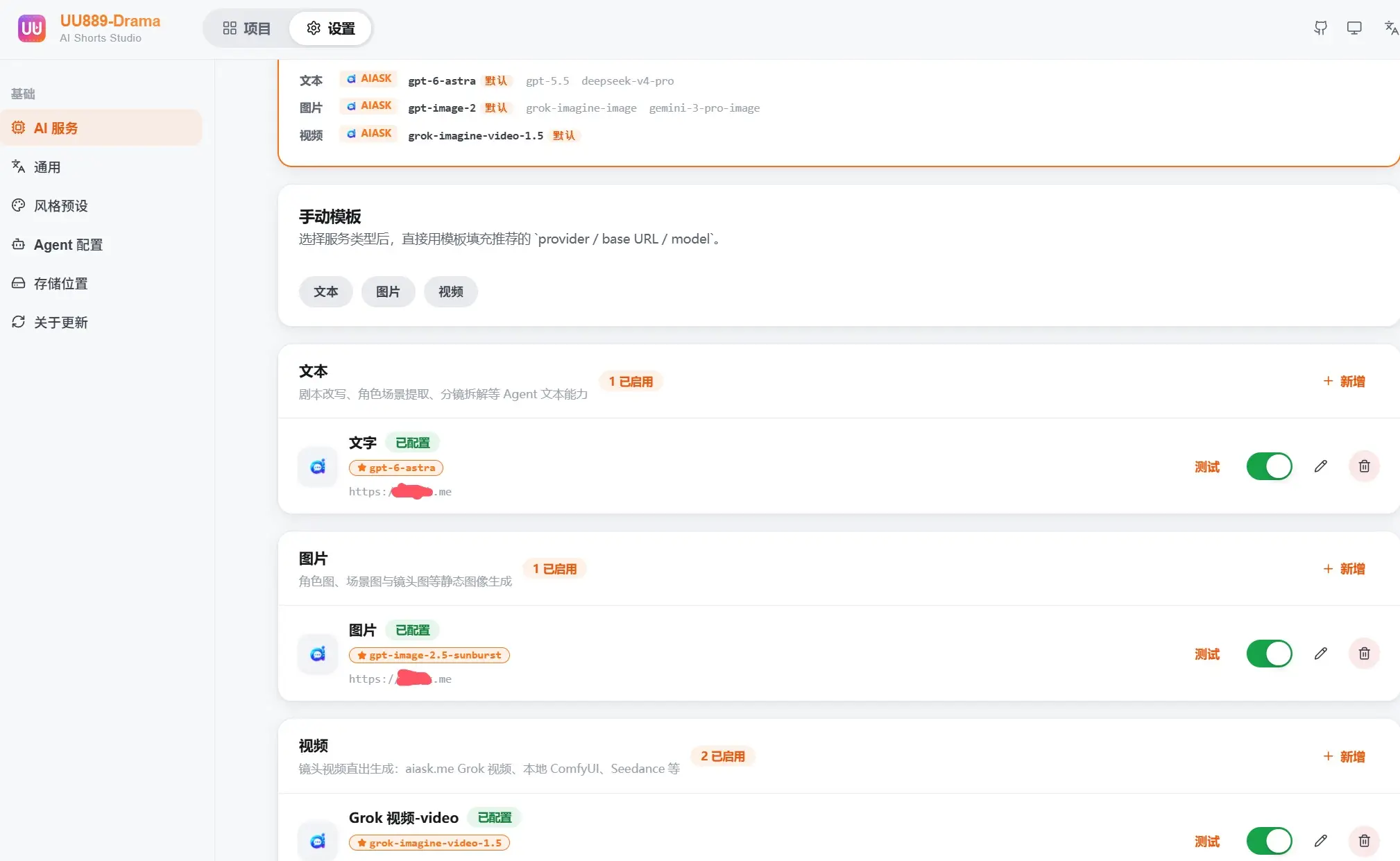Click the AIASK badge in 视频 row

tap(369, 133)
